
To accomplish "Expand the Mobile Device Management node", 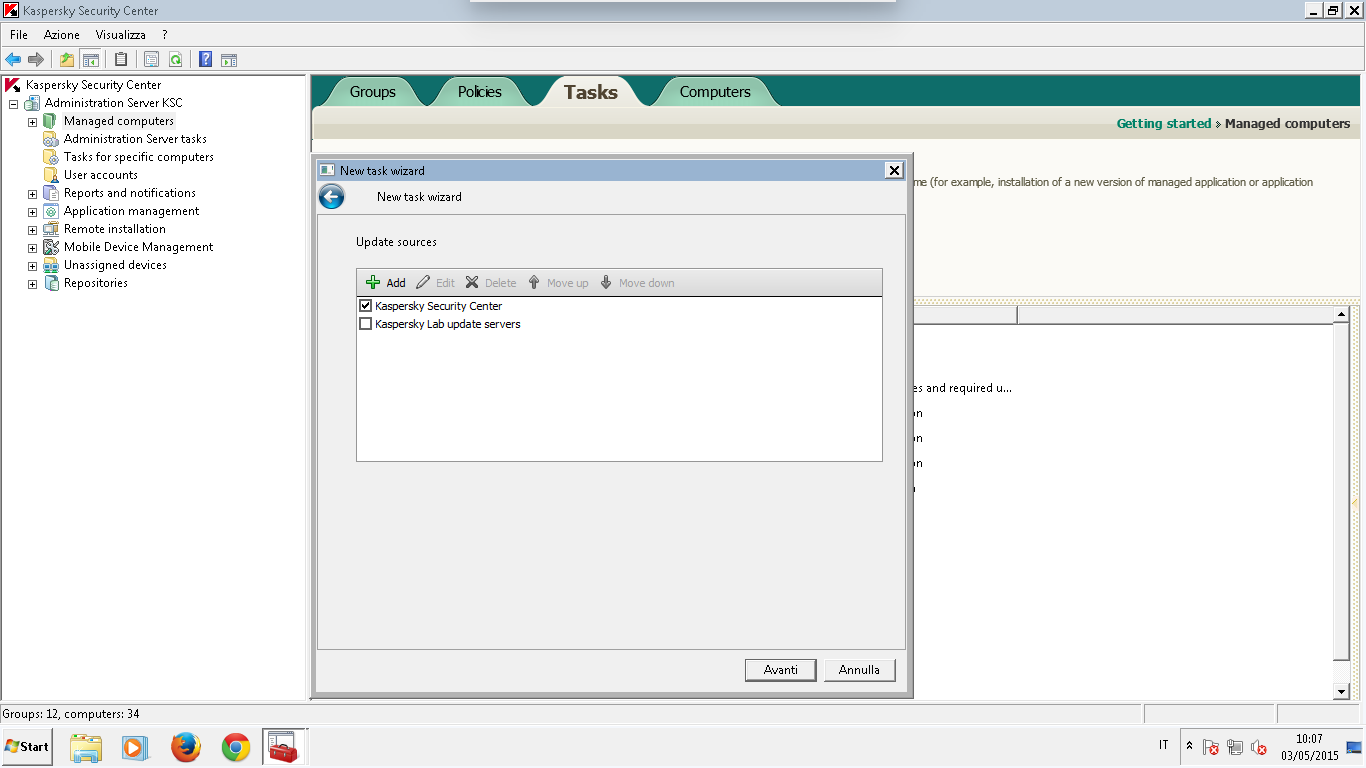I will (32, 248).
